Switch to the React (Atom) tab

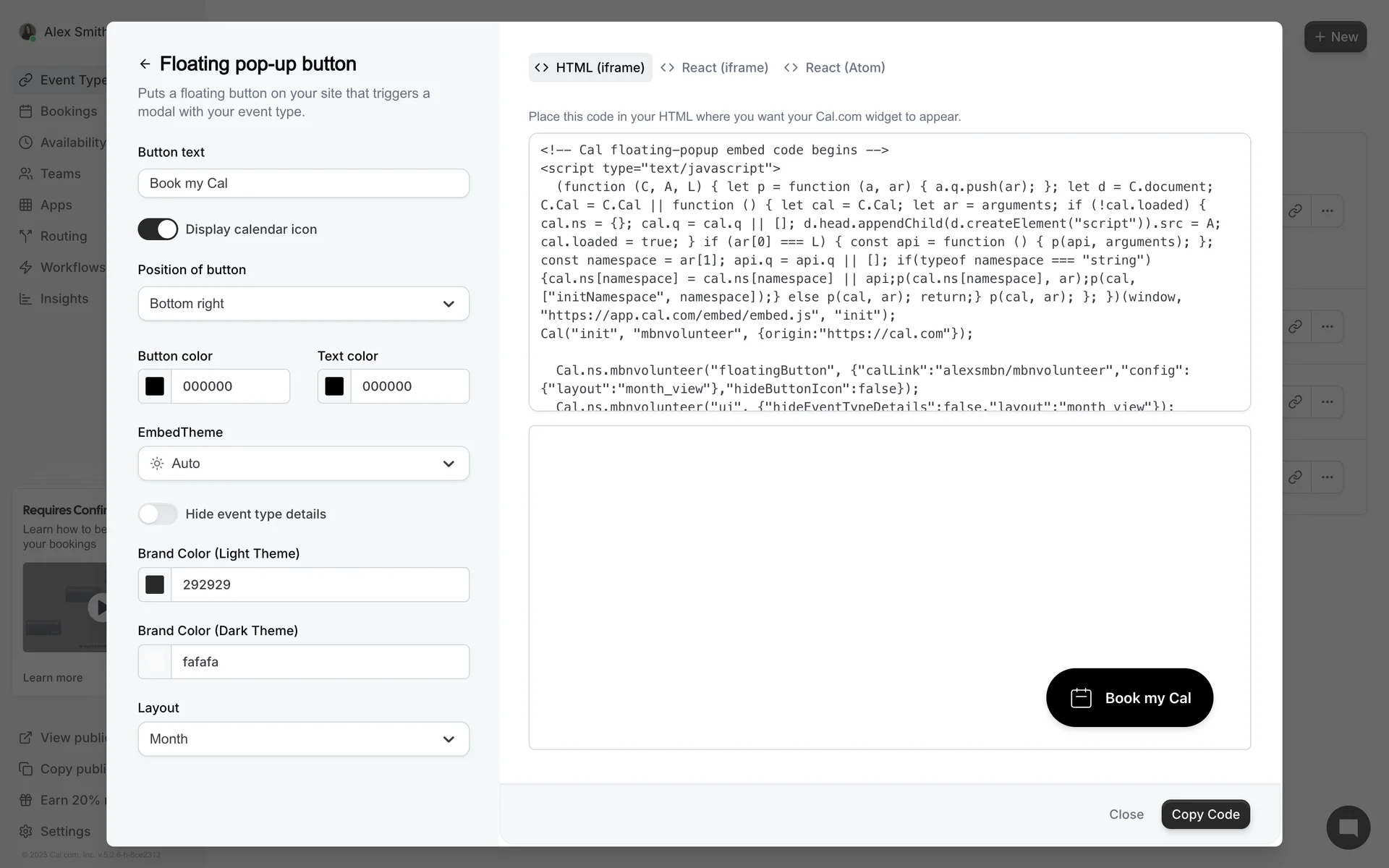(x=835, y=68)
